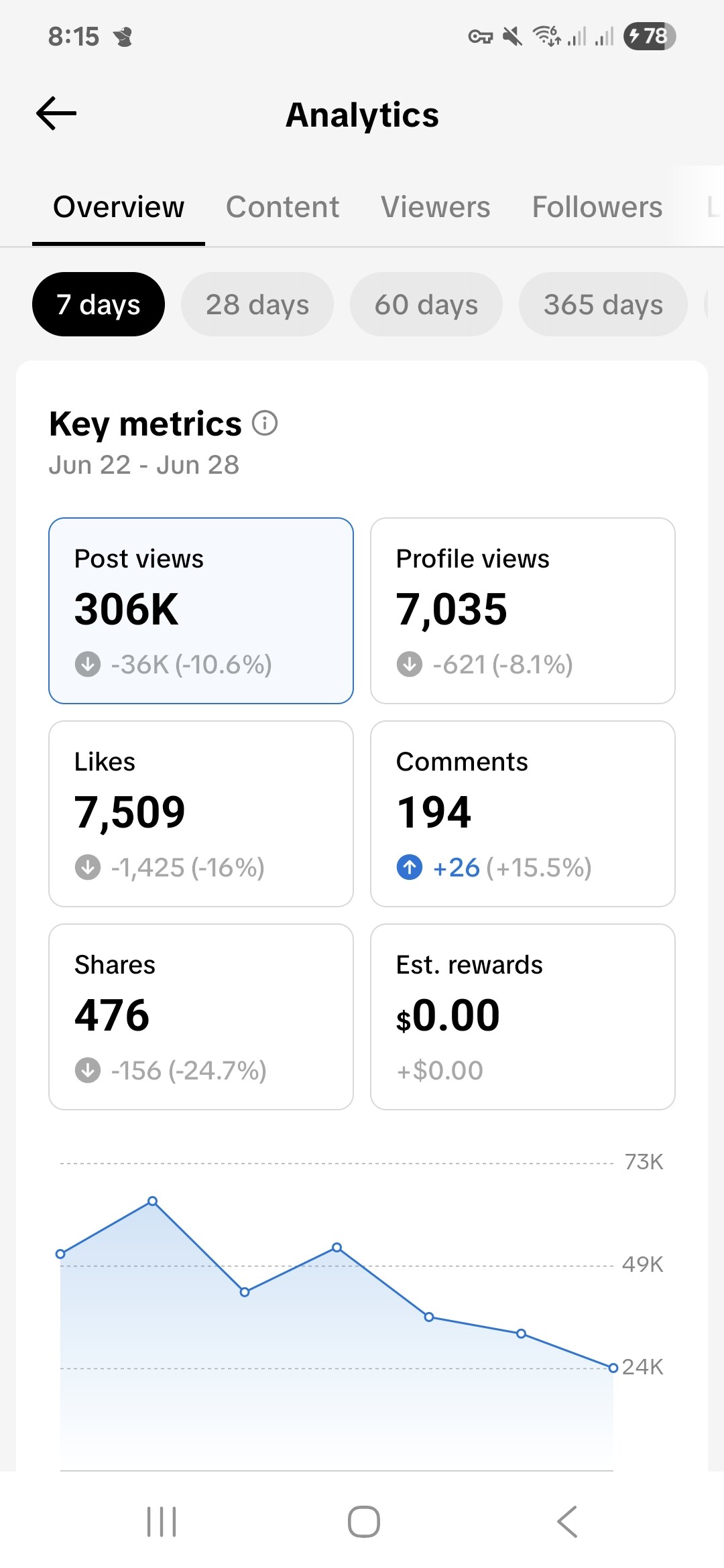Tap the highest peak point on chart
This screenshot has width=724, height=1568.
click(x=153, y=1201)
